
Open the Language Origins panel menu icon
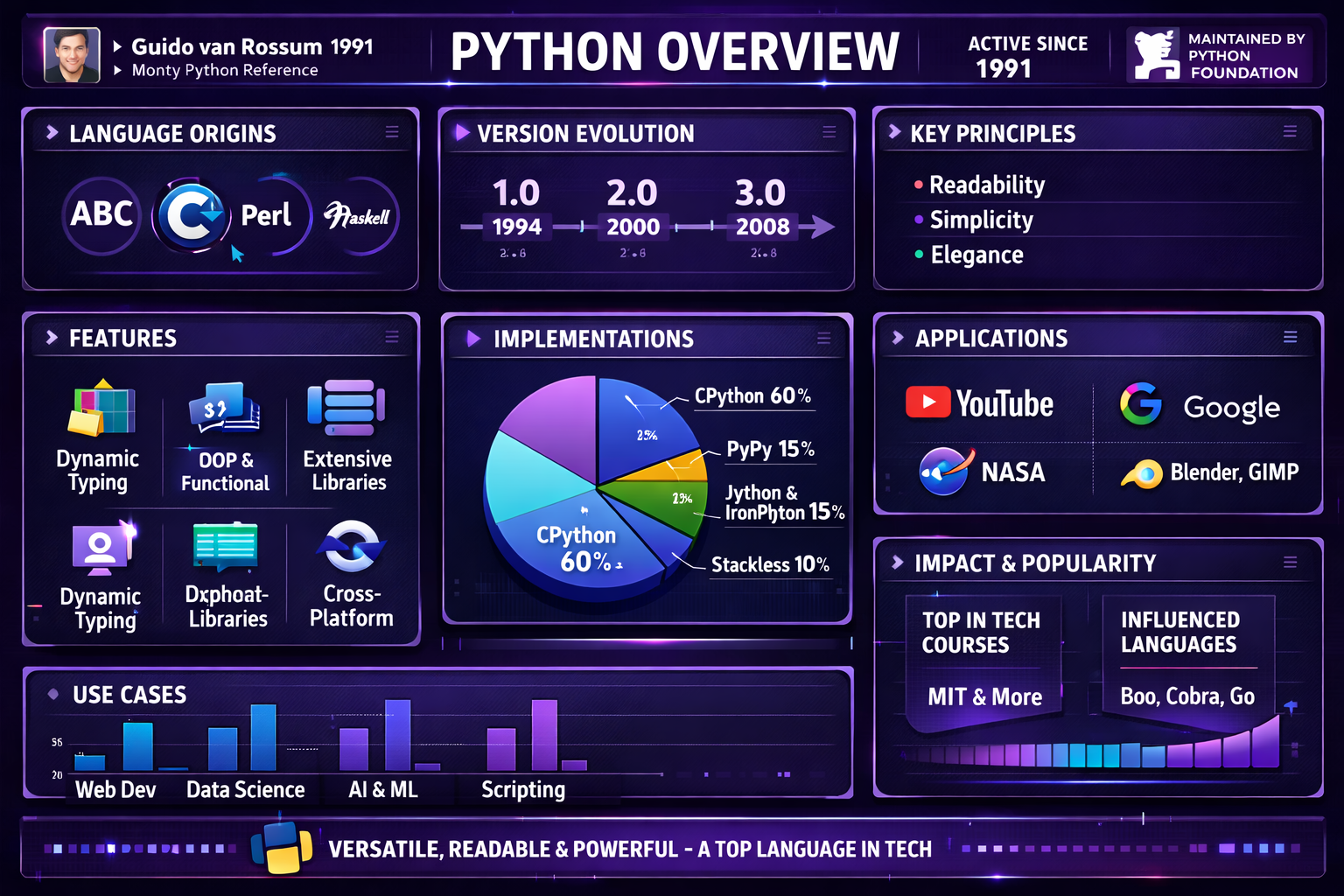pyautogui.click(x=392, y=132)
